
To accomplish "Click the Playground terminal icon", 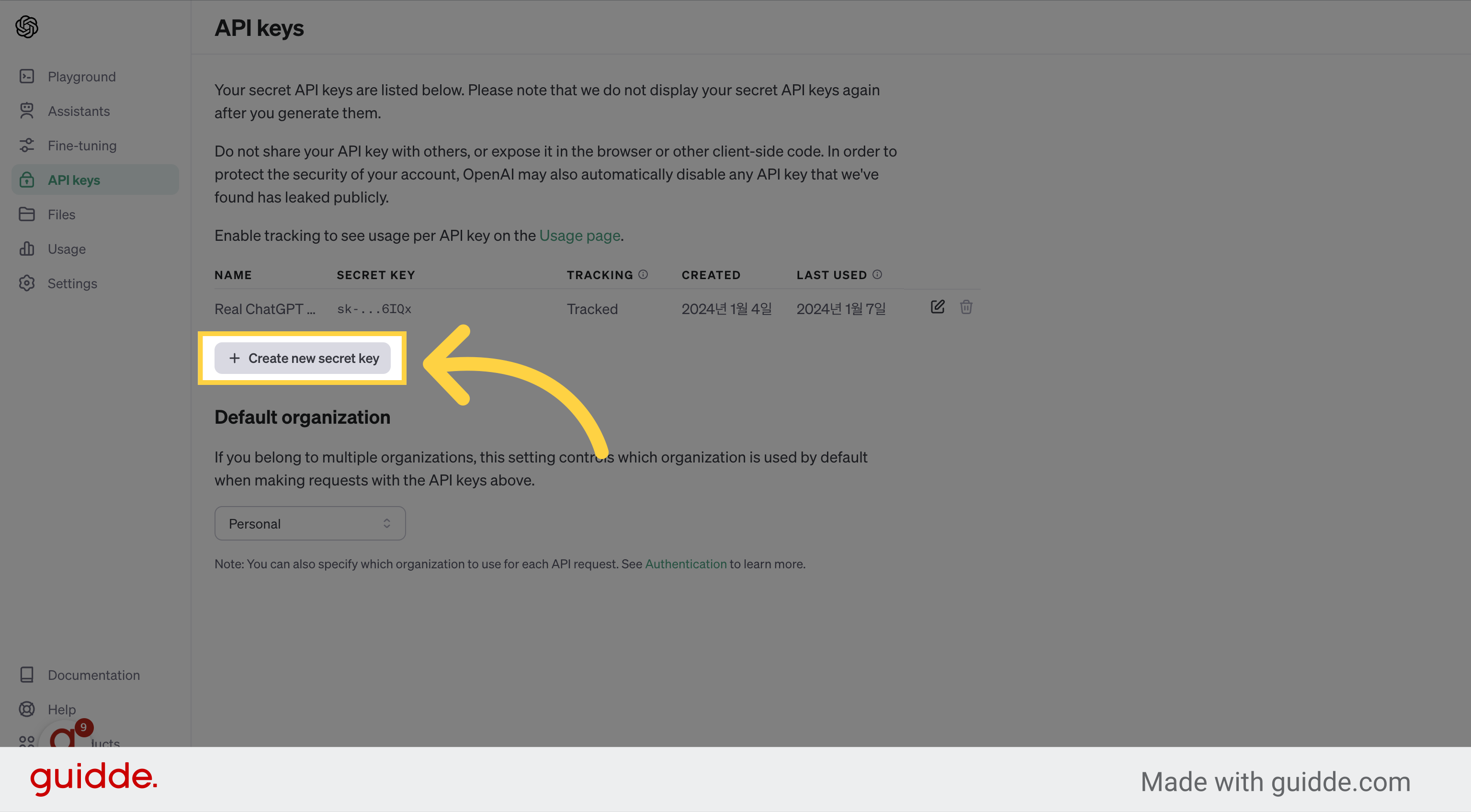I will pyautogui.click(x=27, y=76).
